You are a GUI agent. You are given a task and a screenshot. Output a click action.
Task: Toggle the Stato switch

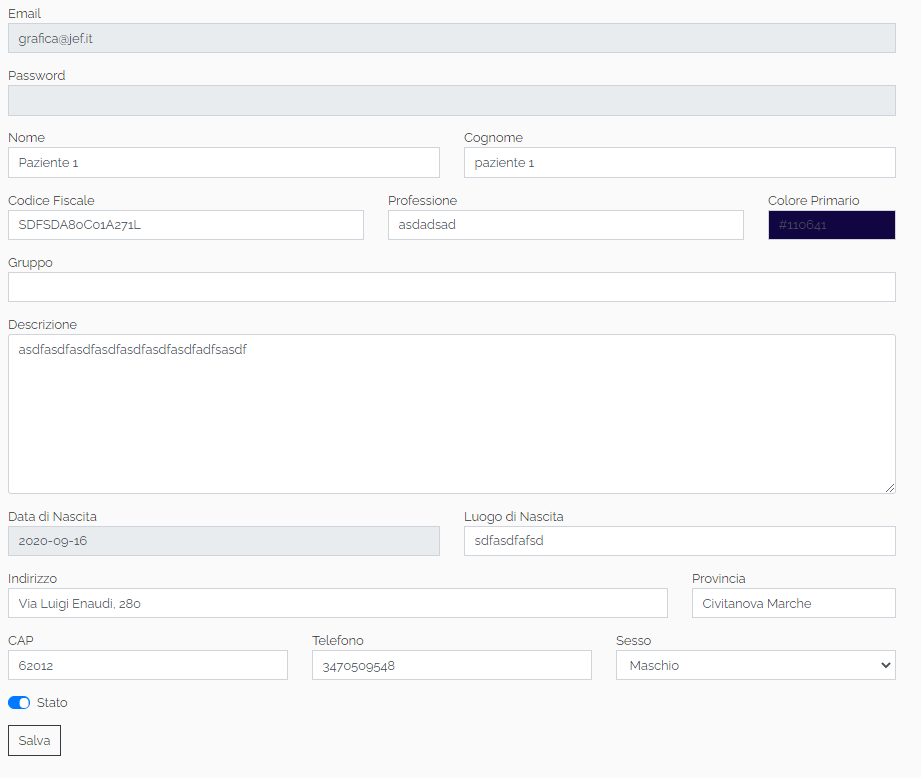pos(19,703)
